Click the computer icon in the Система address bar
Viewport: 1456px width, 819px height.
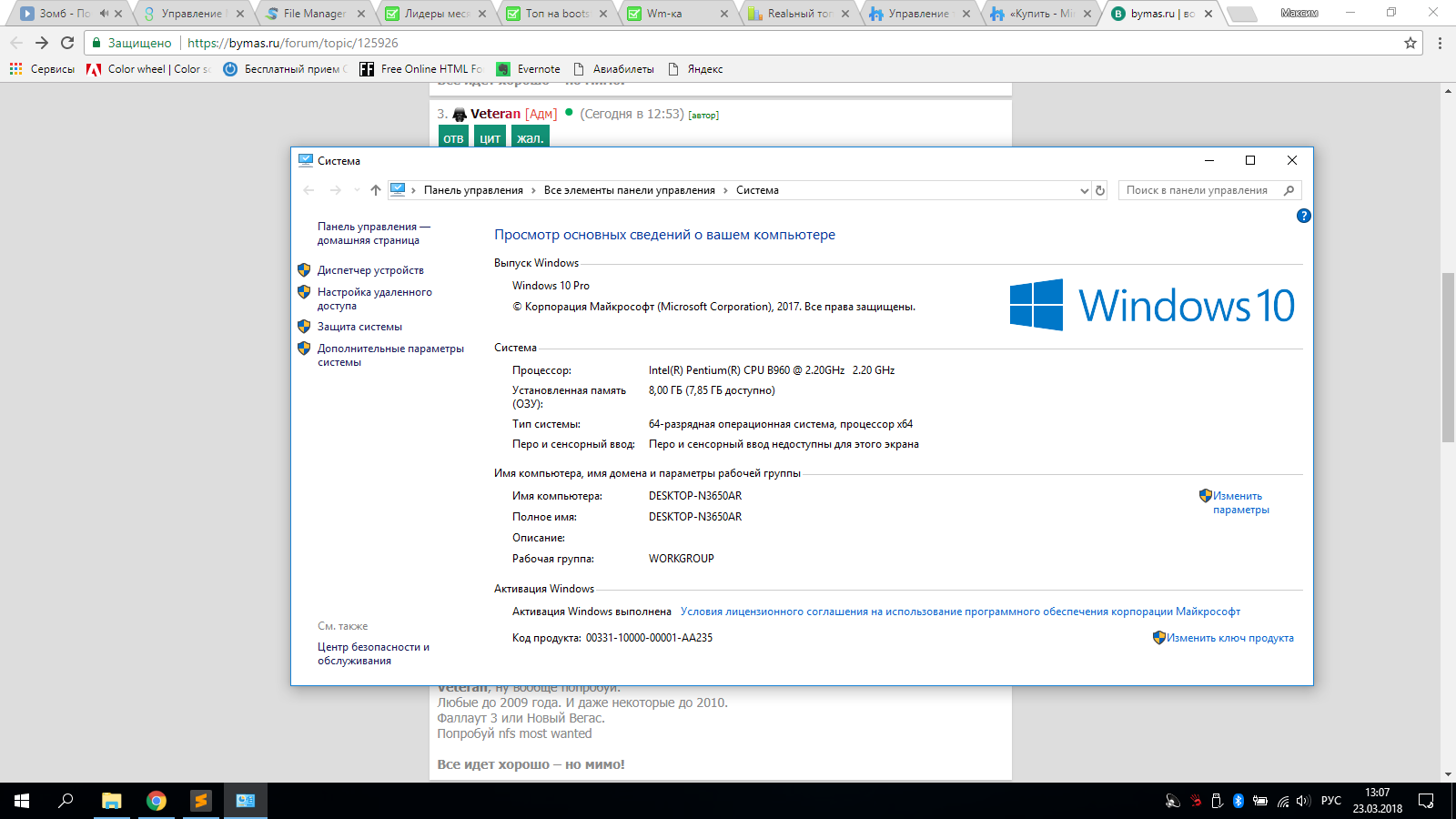click(398, 190)
